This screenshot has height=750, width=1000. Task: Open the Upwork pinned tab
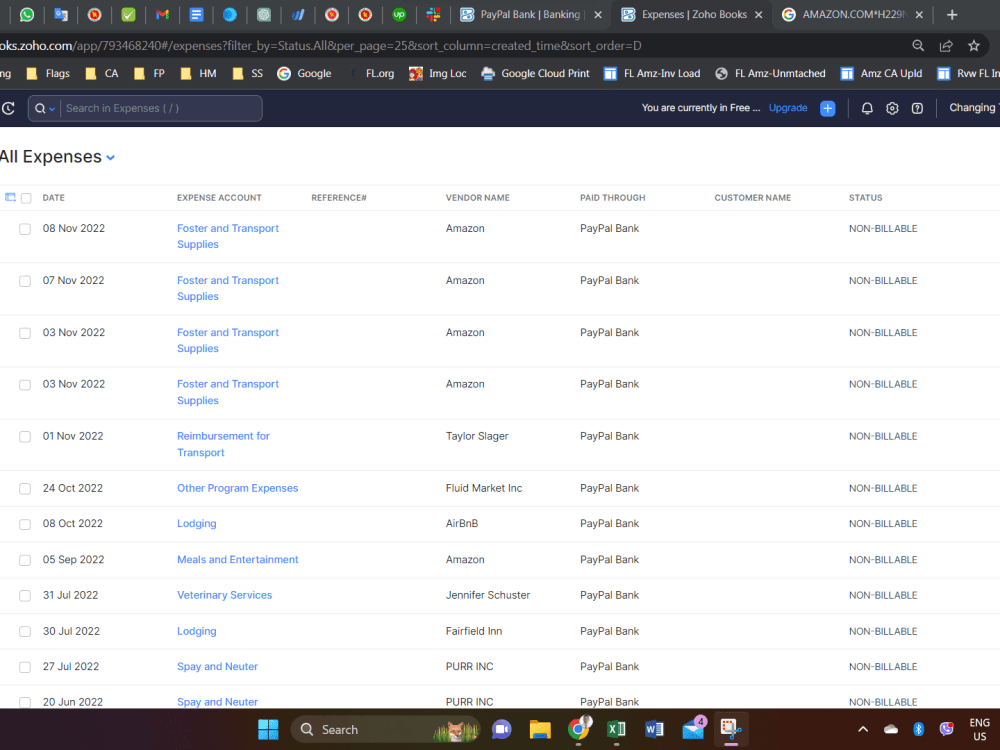pyautogui.click(x=399, y=14)
